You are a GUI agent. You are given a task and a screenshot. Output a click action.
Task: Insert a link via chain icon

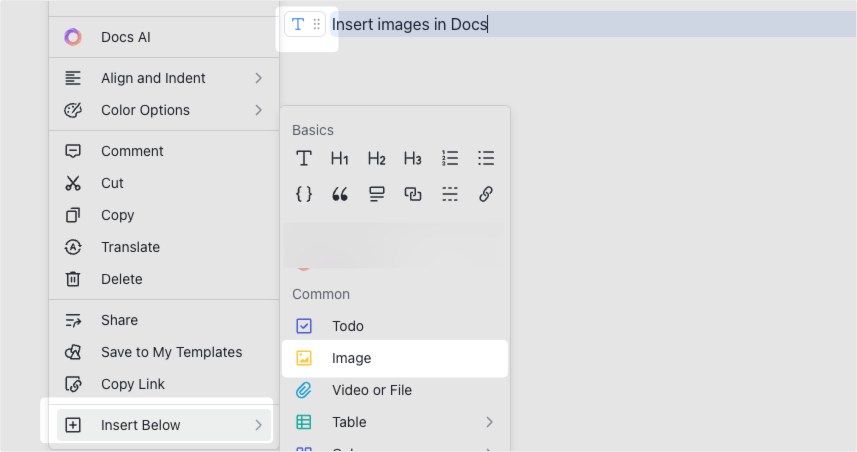coord(486,194)
